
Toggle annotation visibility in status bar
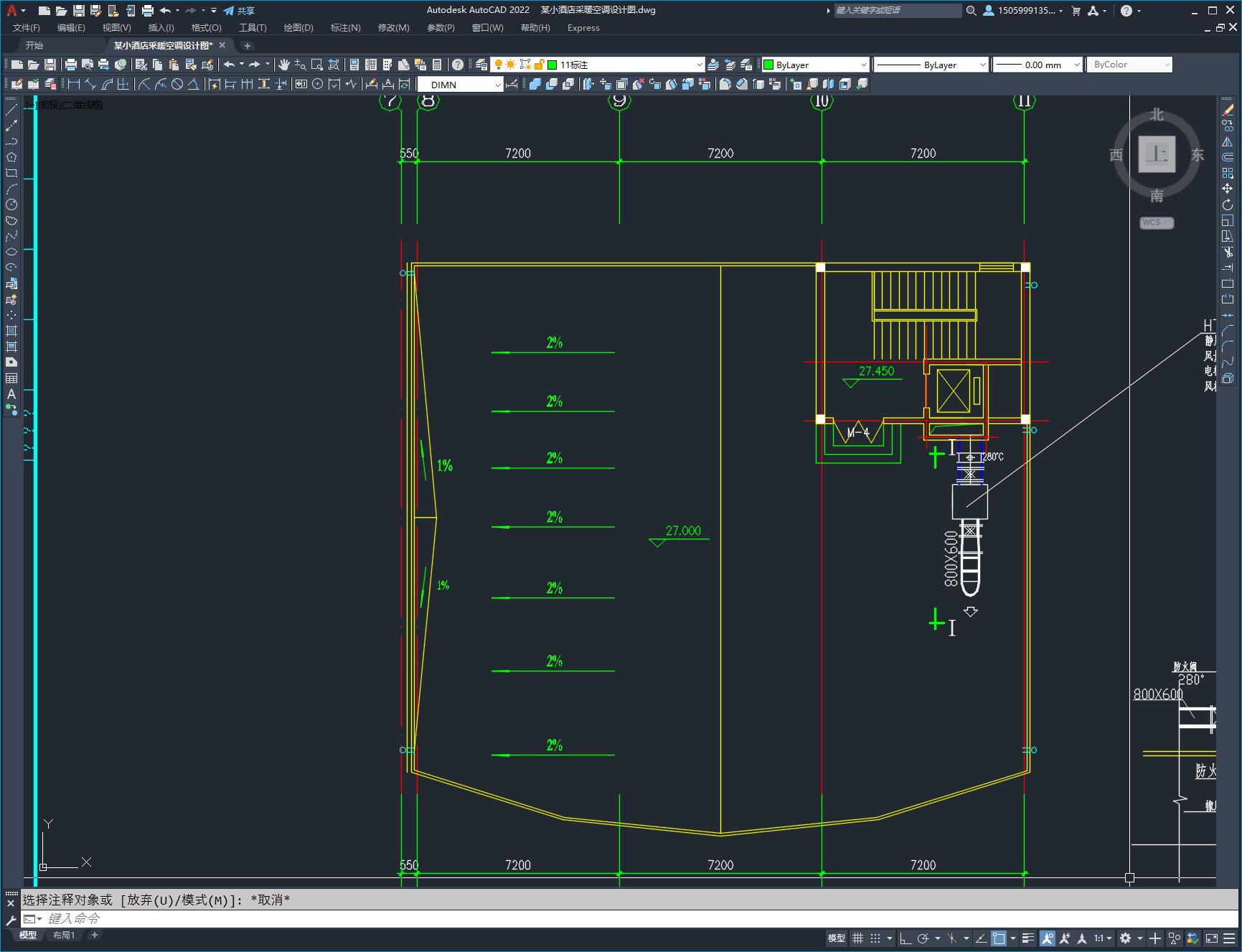coord(1048,938)
